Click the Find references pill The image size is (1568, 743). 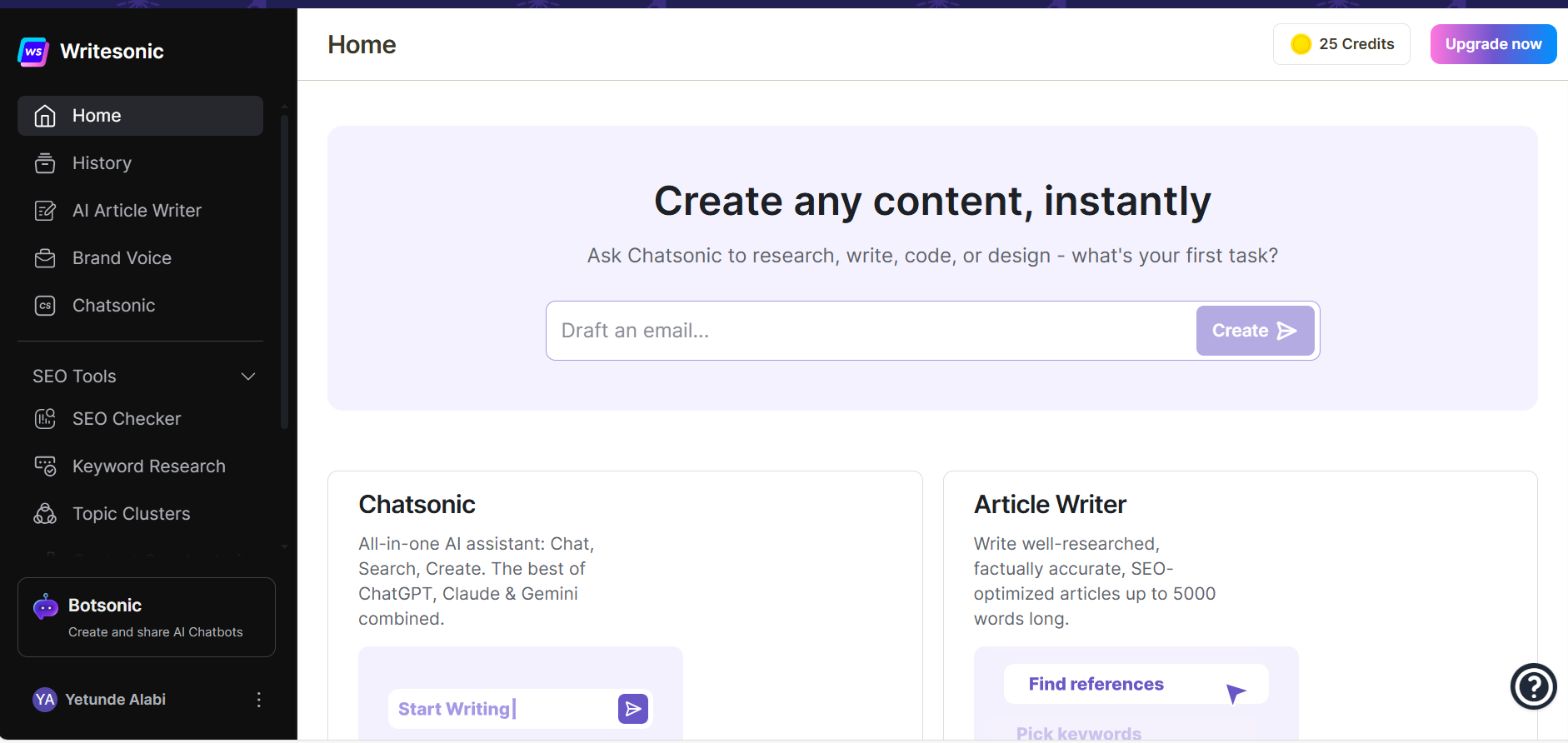(1136, 684)
